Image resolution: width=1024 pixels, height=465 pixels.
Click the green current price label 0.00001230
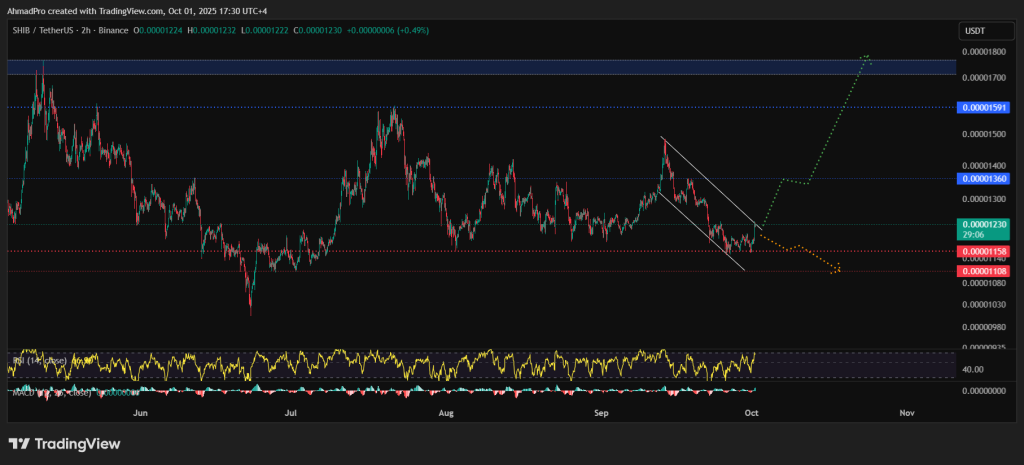[984, 225]
